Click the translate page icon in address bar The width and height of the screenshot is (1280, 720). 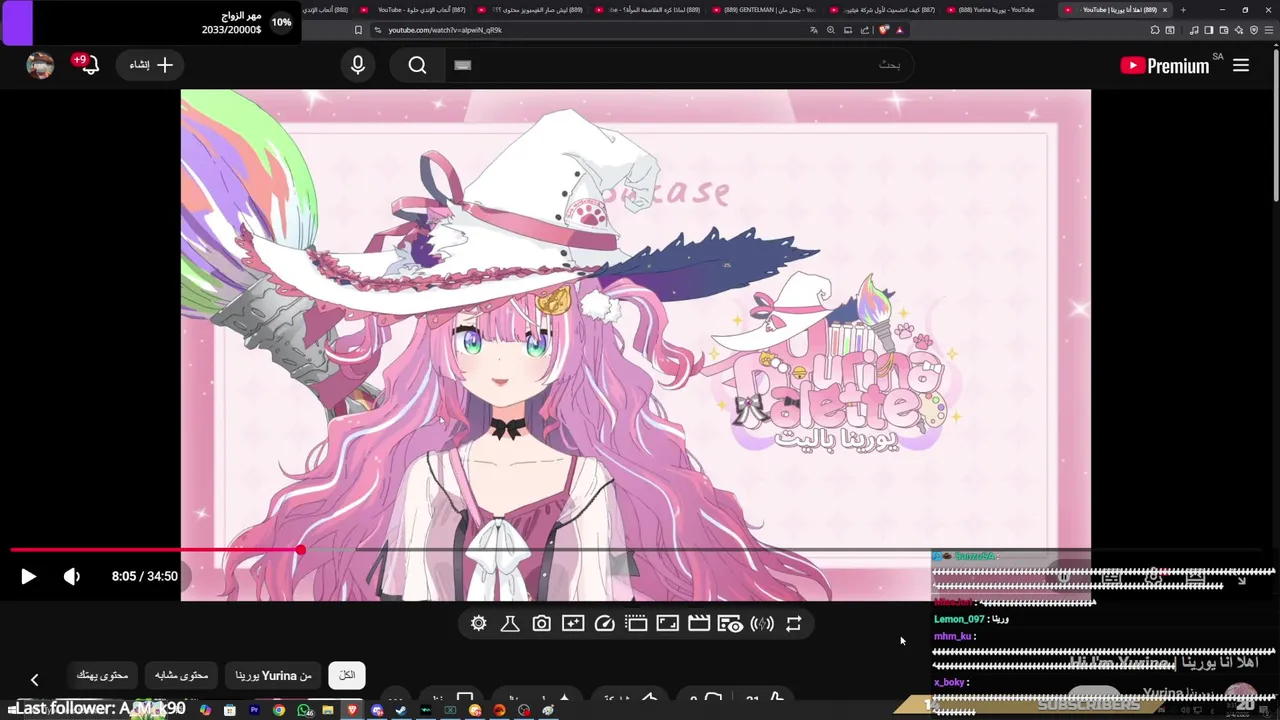click(x=814, y=30)
